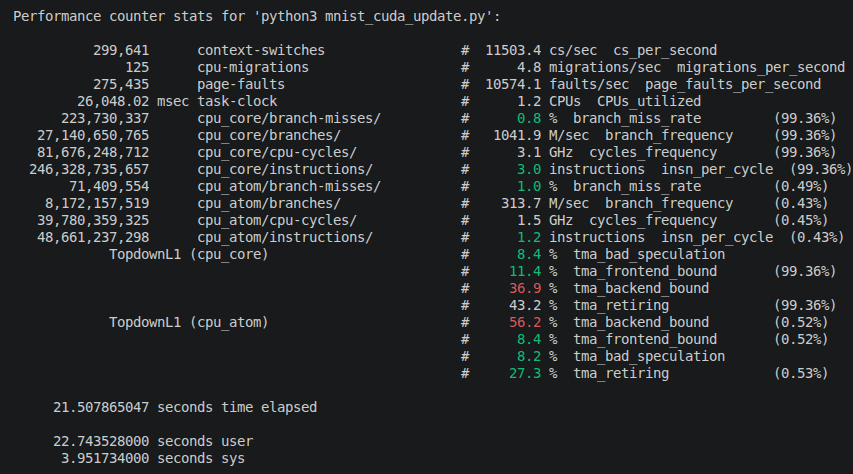Select the red 36.9 % tma_backend_bound value

coord(533,288)
